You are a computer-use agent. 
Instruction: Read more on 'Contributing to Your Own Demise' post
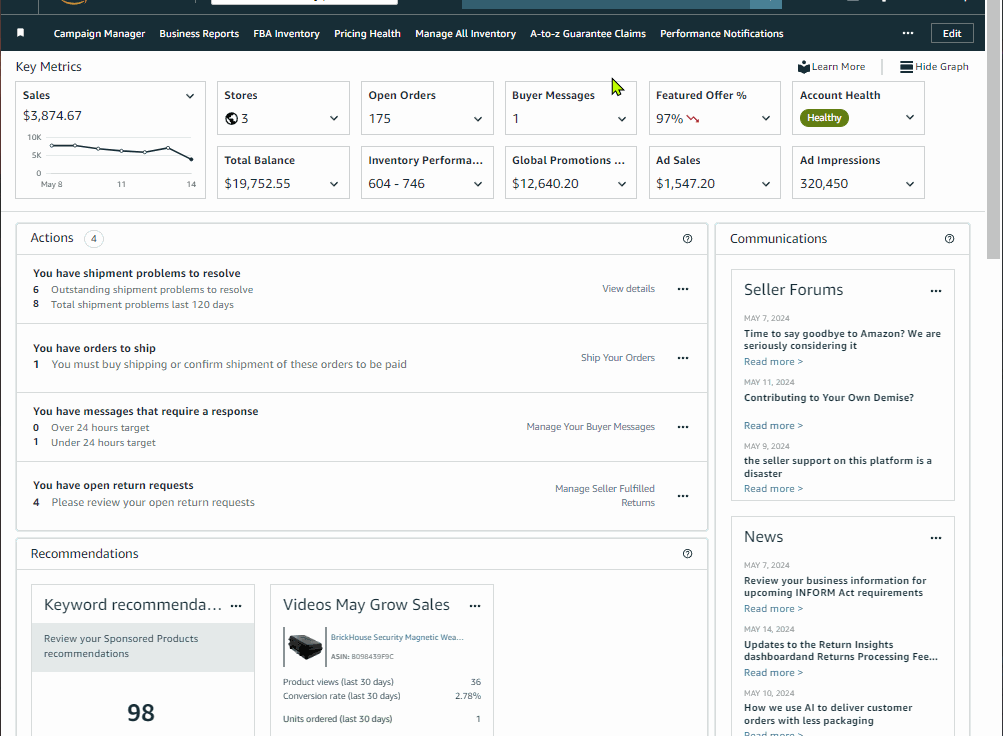[773, 426]
